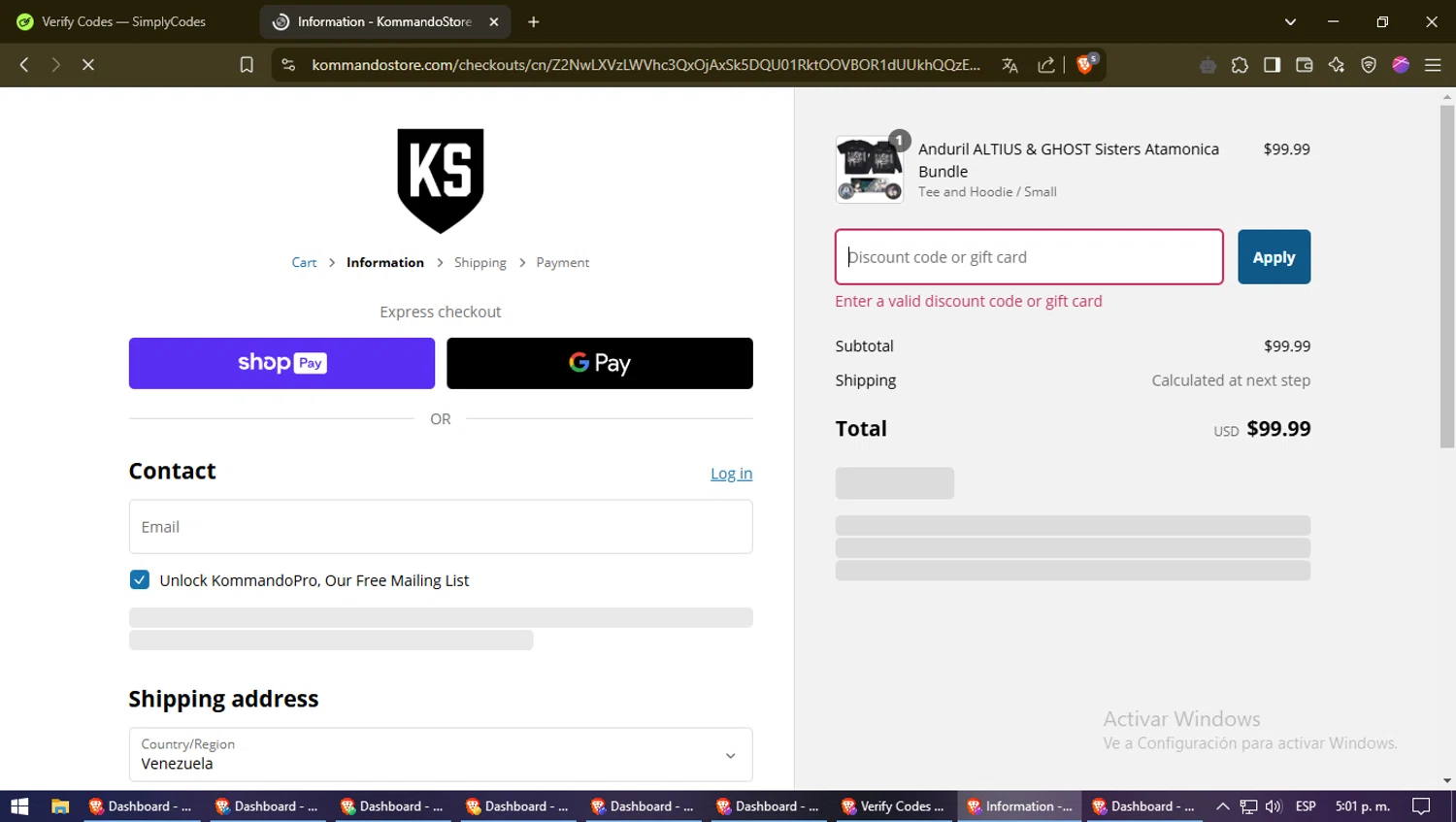Close the Information - KommandoStore tab
This screenshot has height=822, width=1456.
[493, 21]
